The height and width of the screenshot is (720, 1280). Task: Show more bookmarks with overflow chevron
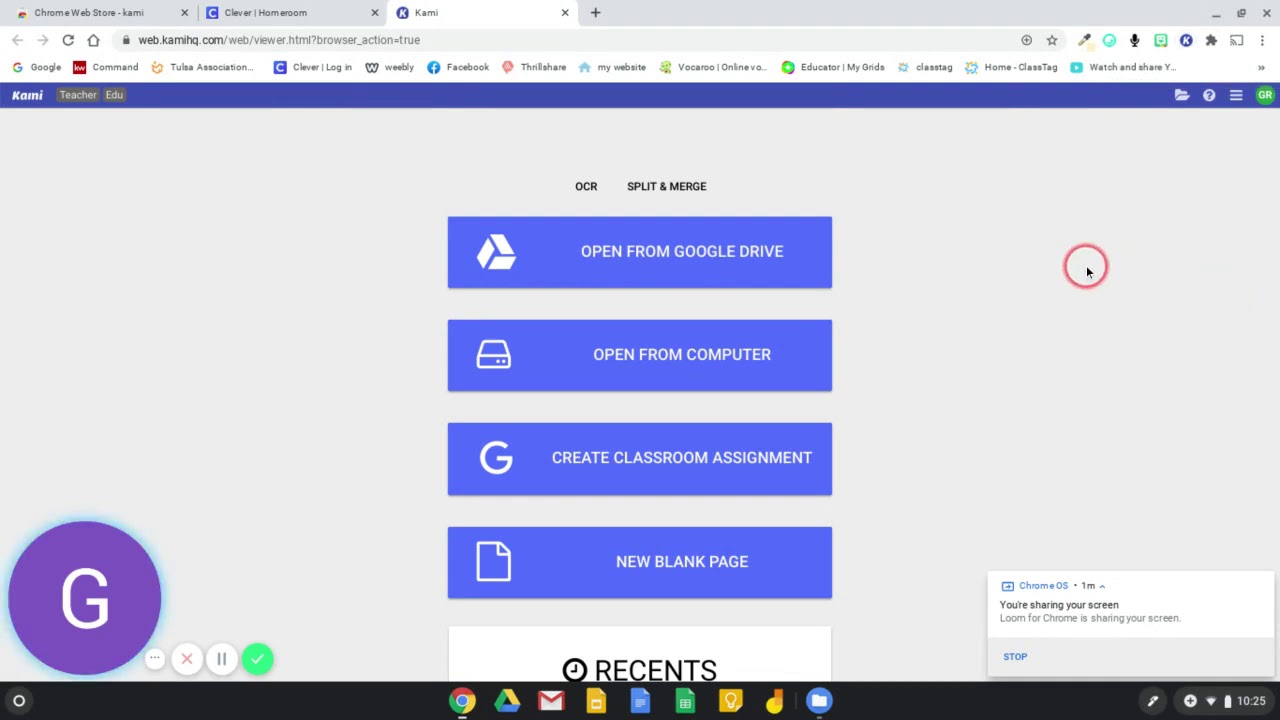tap(1261, 67)
